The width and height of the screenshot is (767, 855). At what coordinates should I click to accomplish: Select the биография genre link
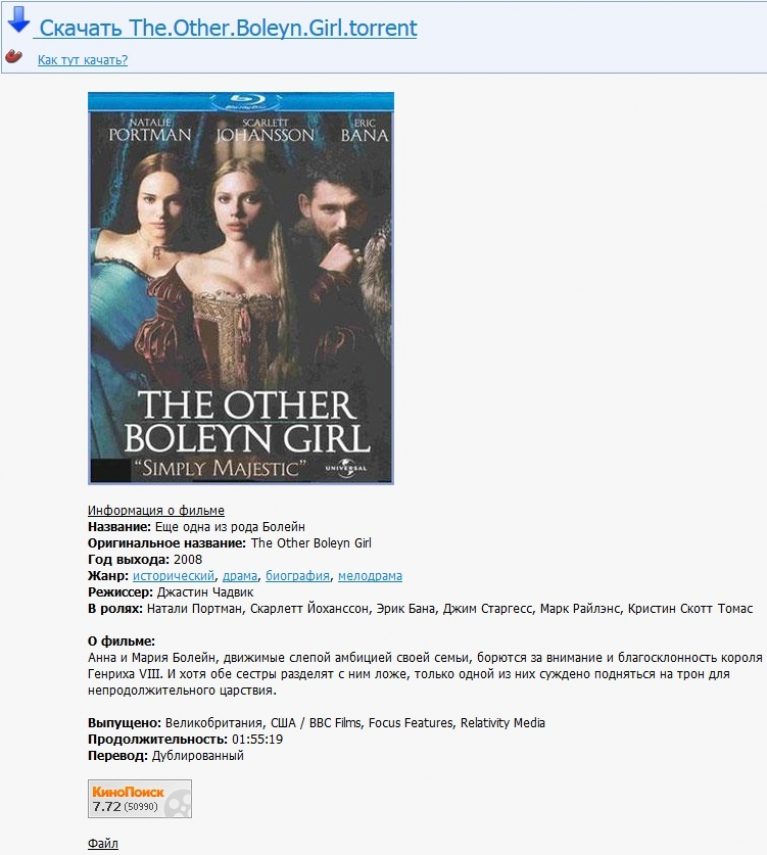pos(298,575)
